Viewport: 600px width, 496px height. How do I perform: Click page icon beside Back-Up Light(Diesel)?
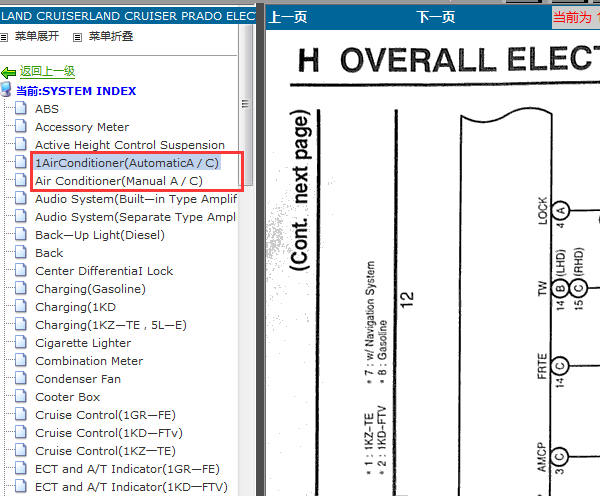[21, 234]
